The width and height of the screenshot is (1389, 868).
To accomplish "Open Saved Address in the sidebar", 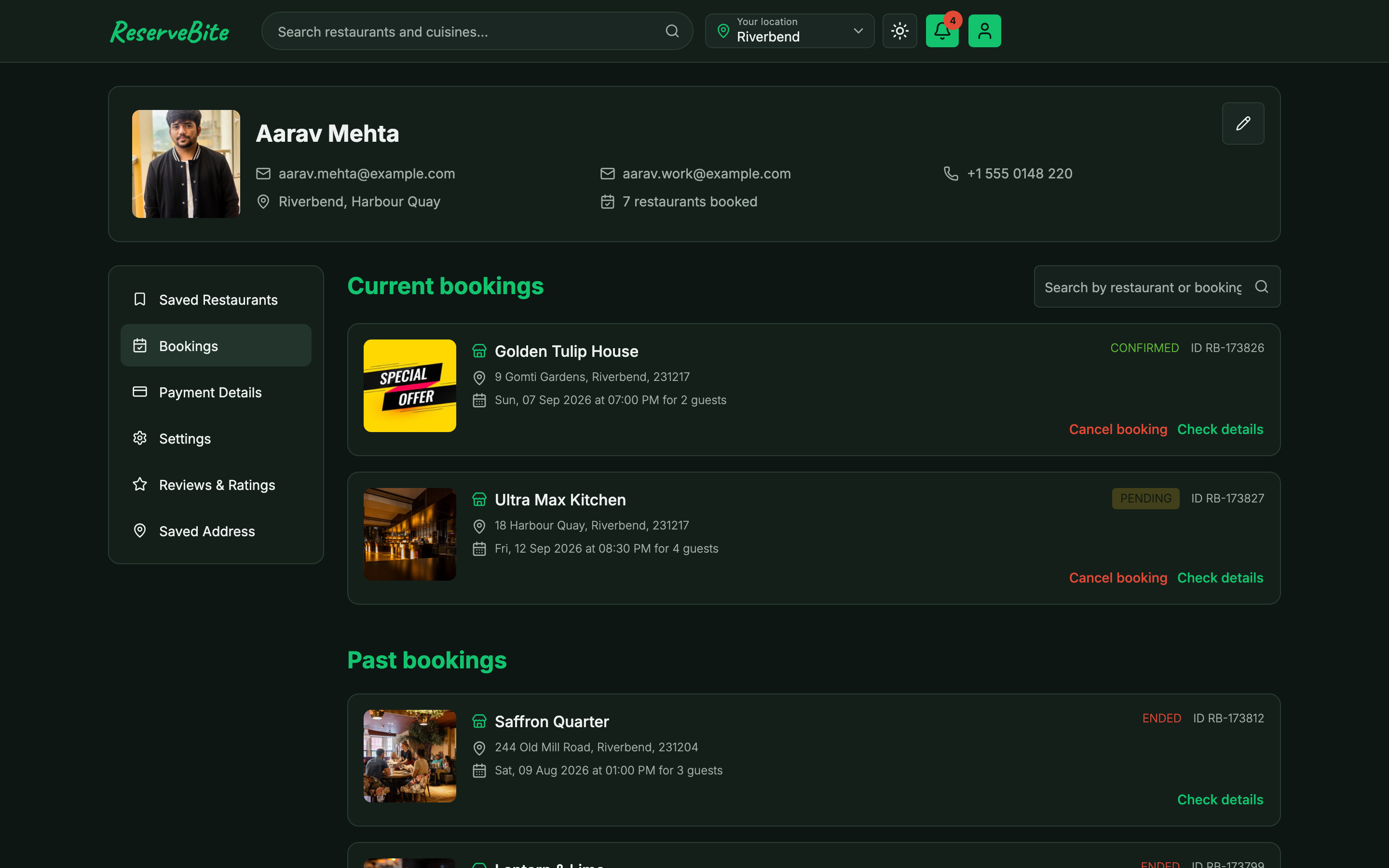I will click(x=216, y=531).
